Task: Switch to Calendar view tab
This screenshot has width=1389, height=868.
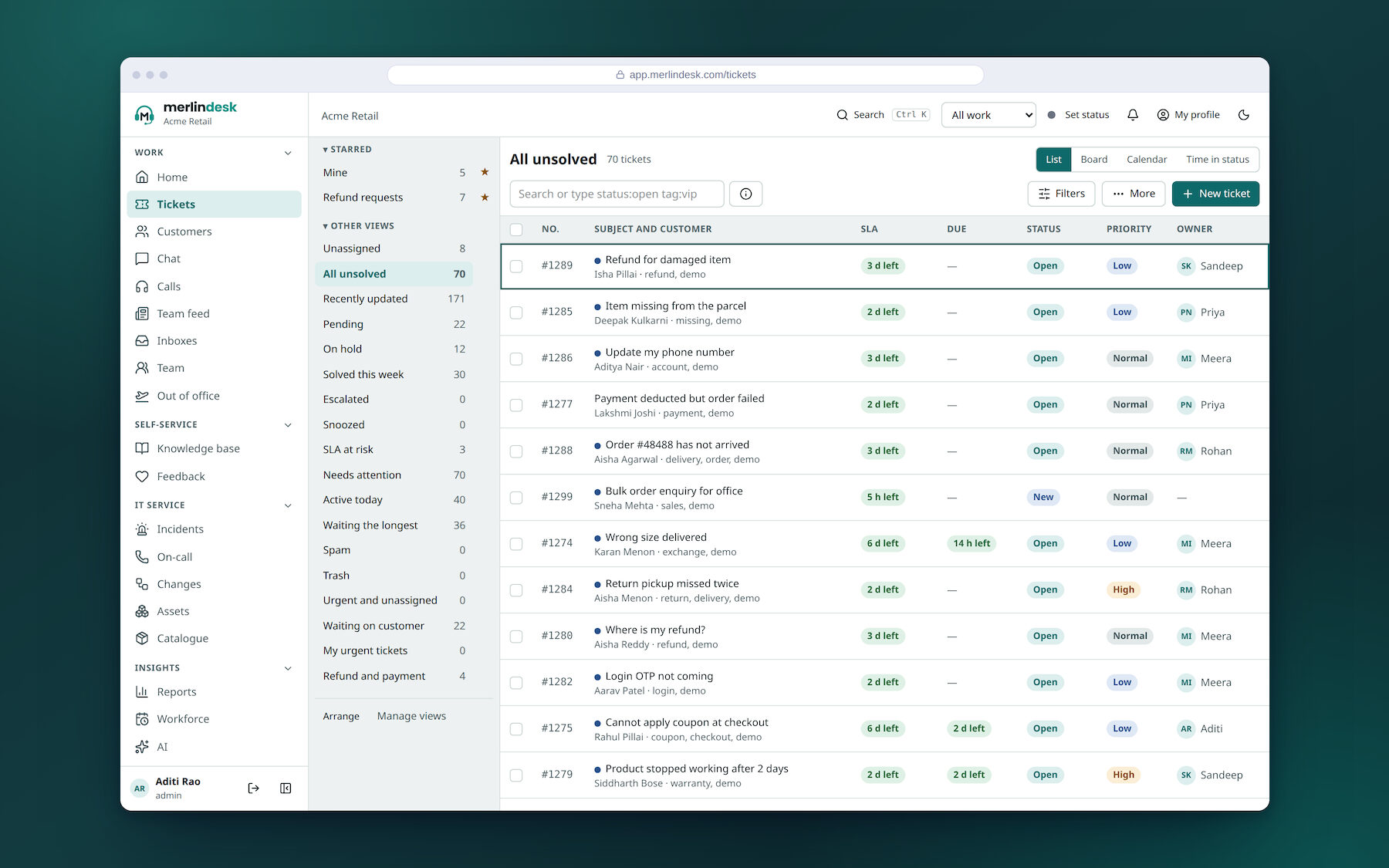Action: point(1147,160)
